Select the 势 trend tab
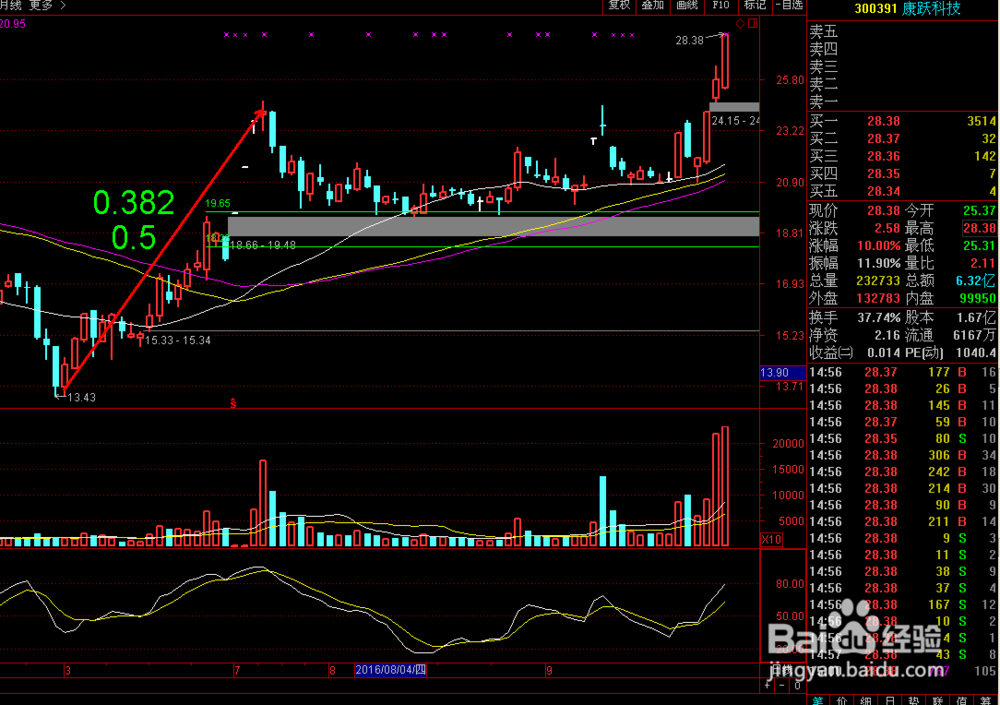 (x=914, y=700)
